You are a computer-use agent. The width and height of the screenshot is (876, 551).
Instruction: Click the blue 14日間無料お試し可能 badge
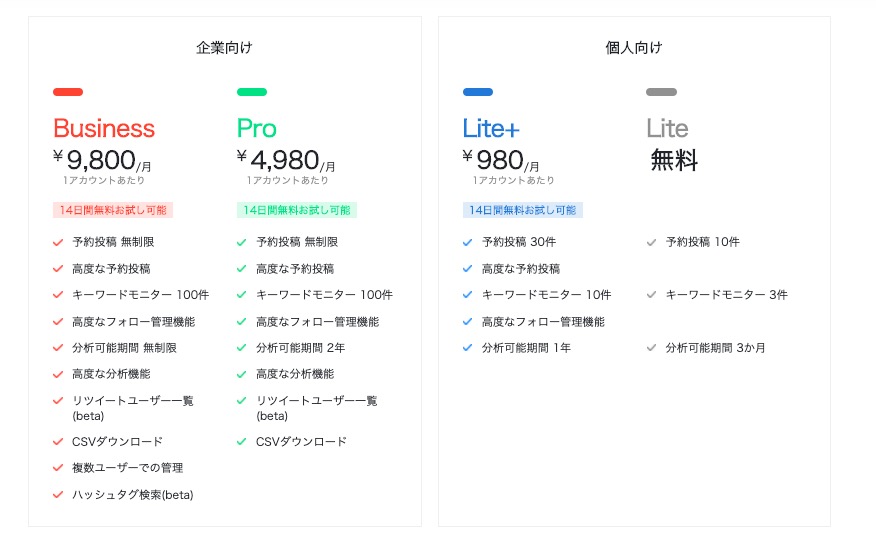[x=522, y=210]
